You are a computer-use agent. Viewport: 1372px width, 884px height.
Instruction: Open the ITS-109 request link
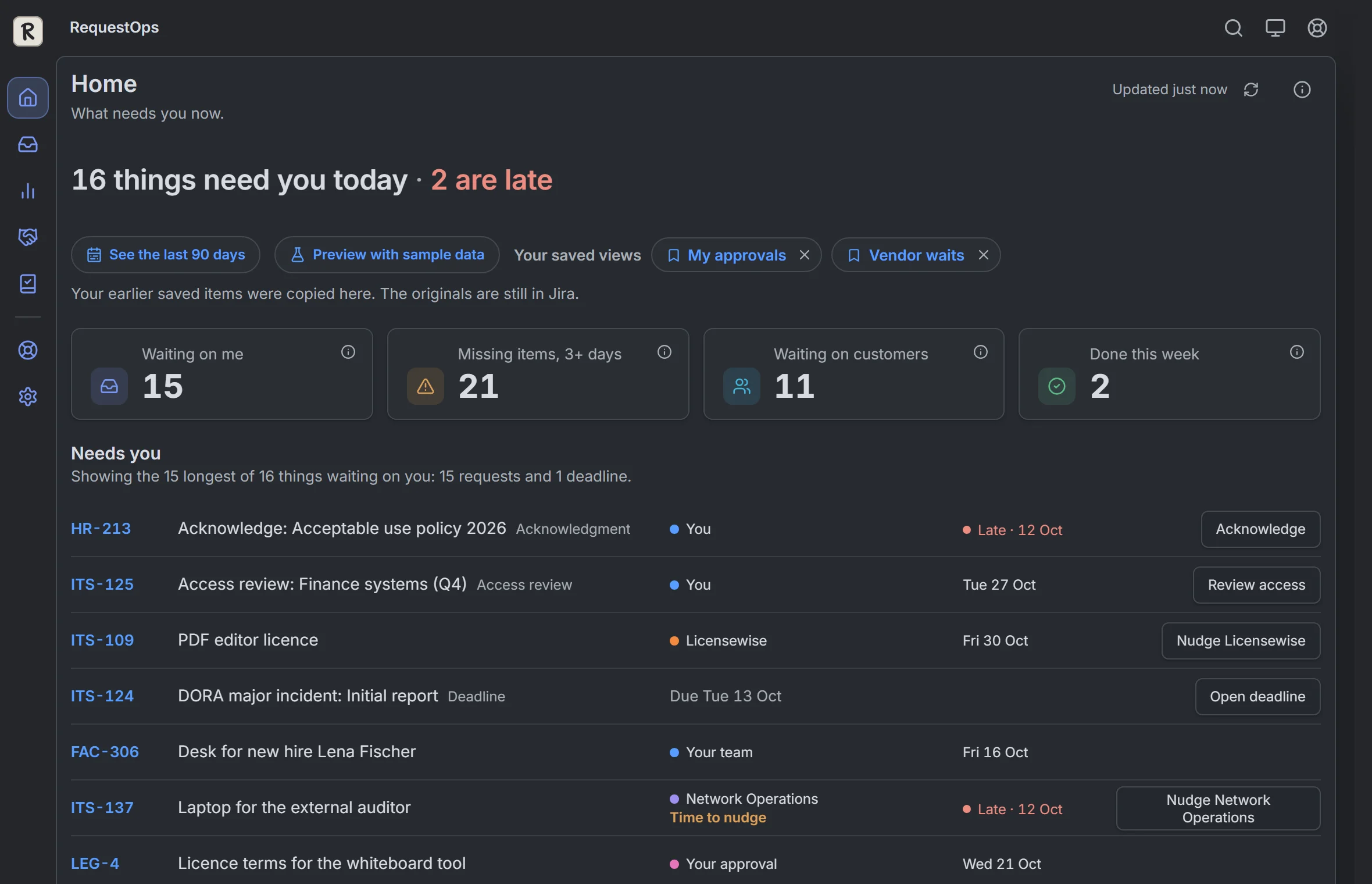coord(102,640)
